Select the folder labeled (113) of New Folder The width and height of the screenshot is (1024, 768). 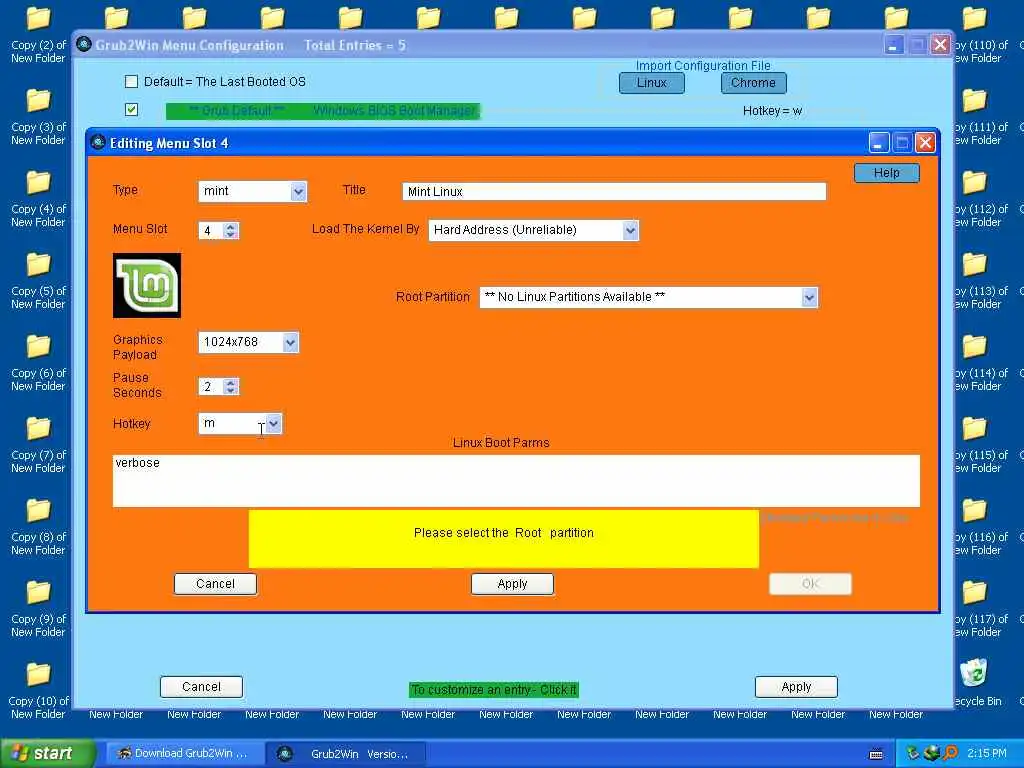coord(981,281)
